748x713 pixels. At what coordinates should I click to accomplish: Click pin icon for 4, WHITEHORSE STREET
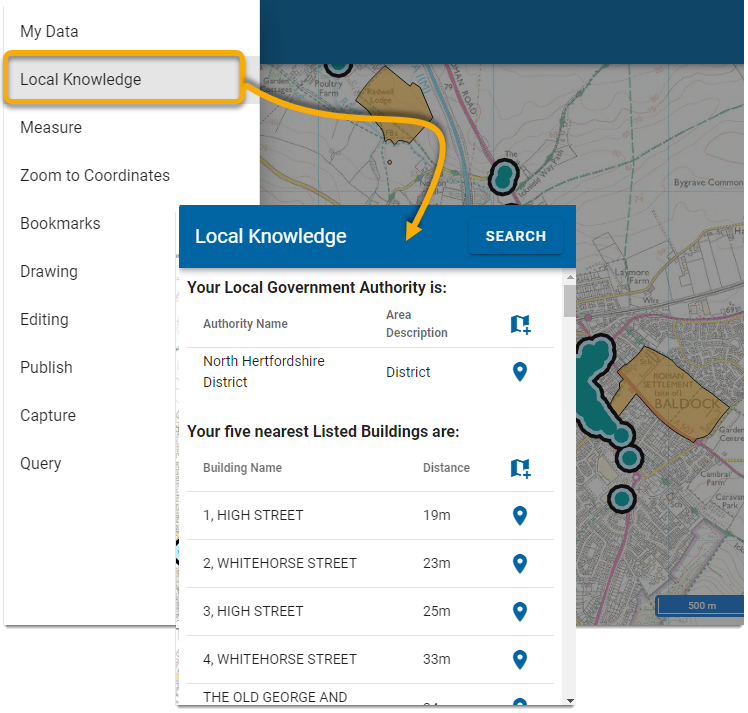pos(519,660)
